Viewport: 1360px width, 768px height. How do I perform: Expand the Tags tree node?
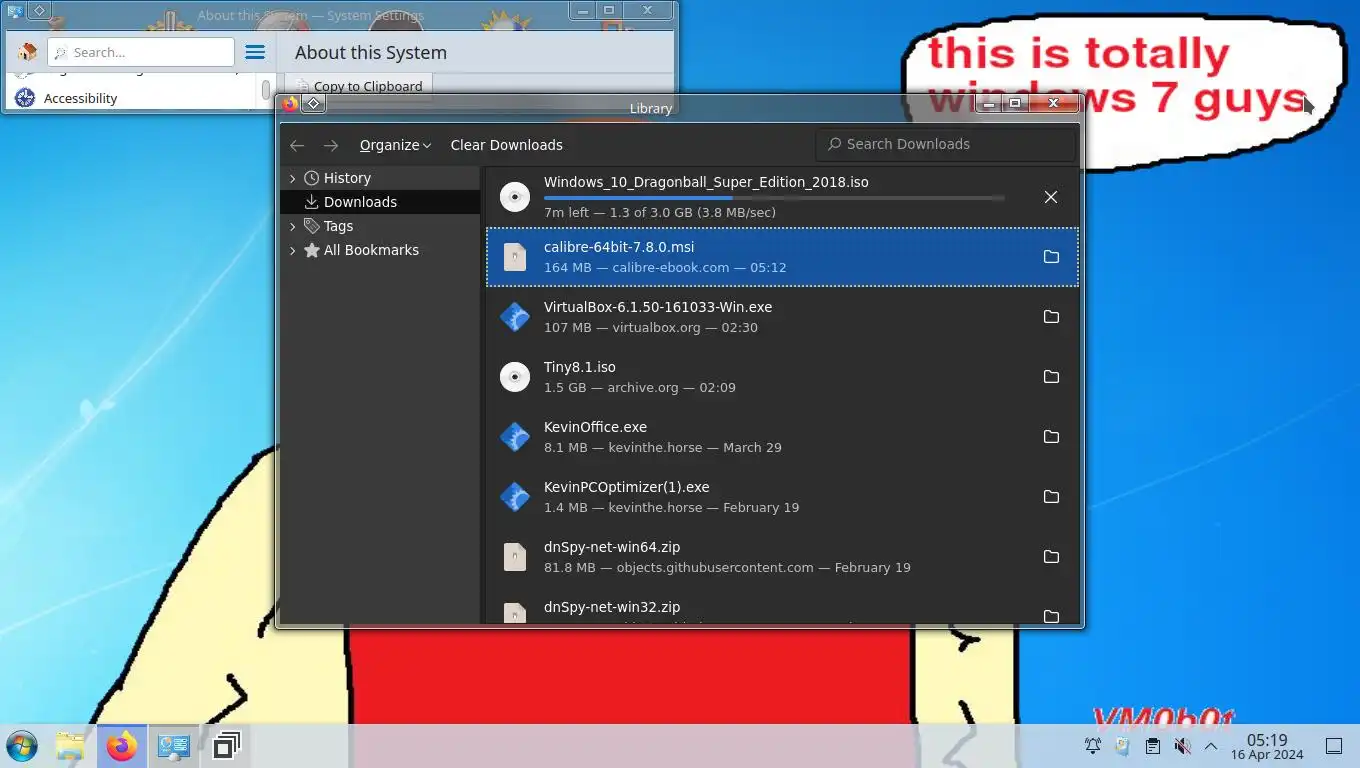click(x=292, y=226)
